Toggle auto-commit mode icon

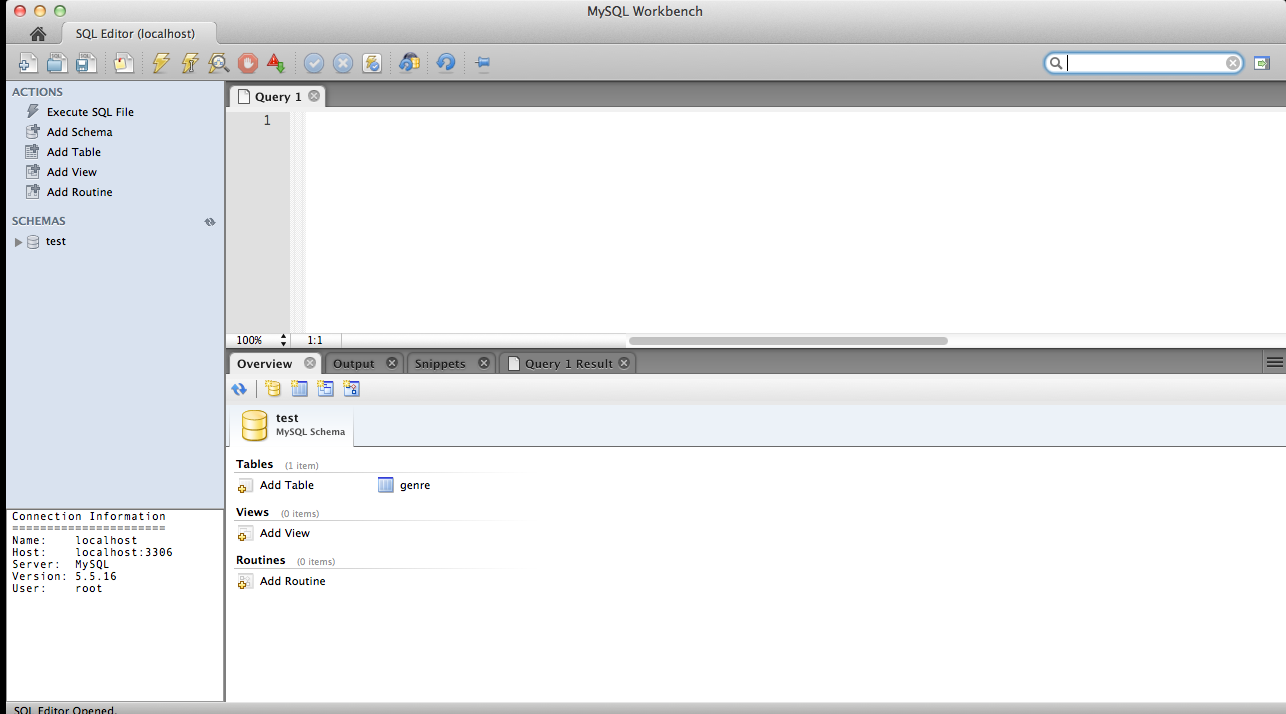tap(372, 63)
